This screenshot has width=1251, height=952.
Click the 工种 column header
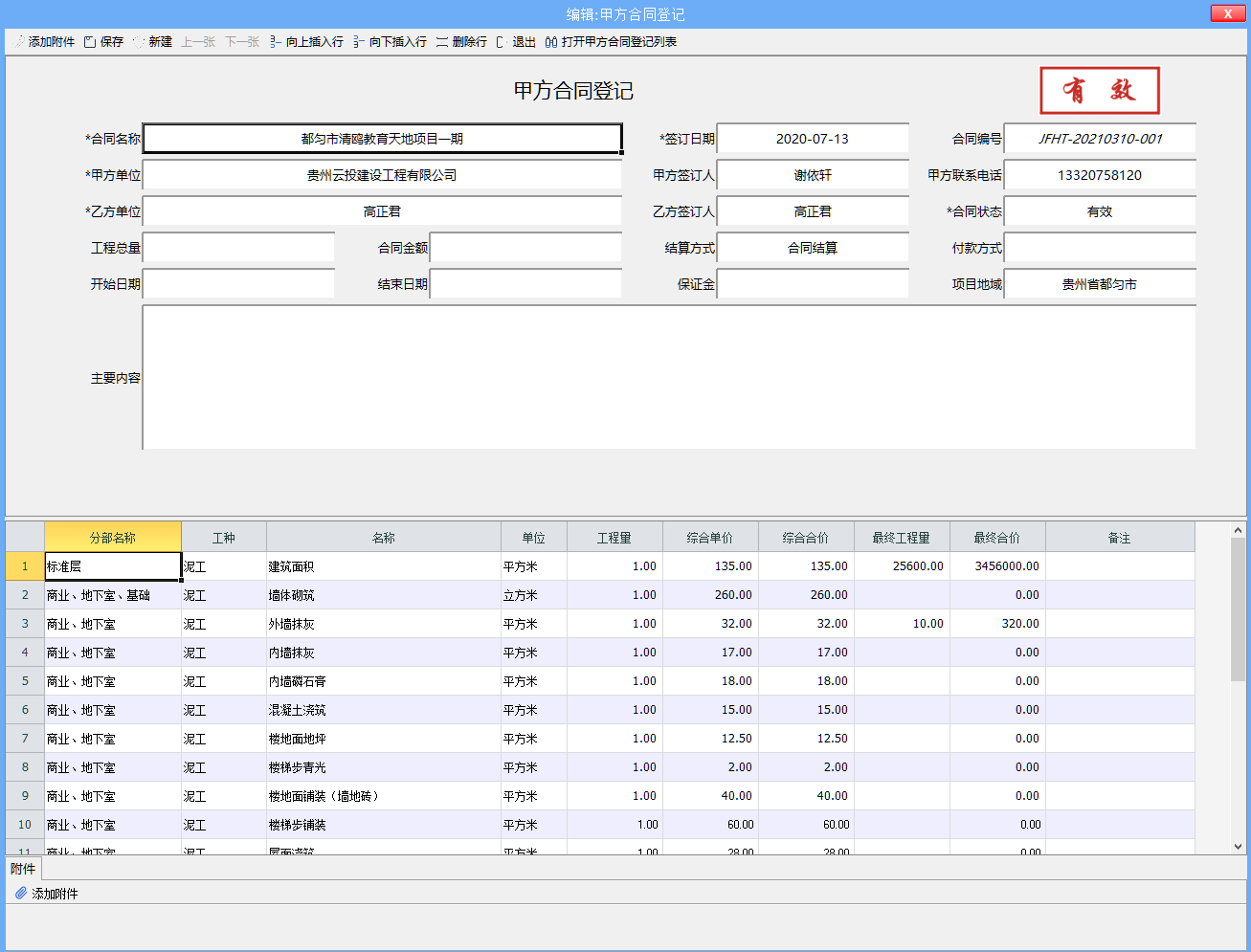[x=224, y=538]
